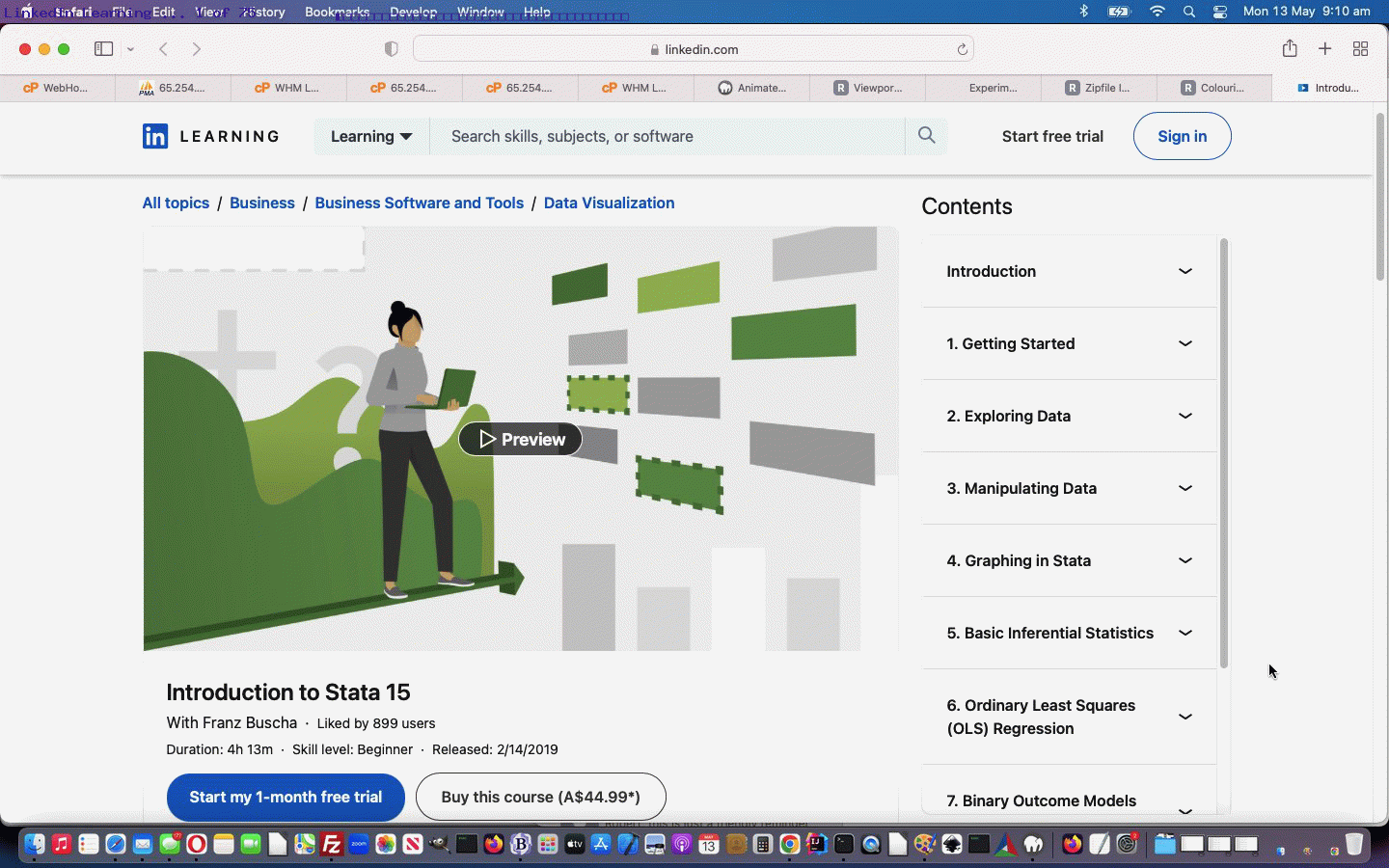Launch Google Chrome from the dock
Viewport: 1389px width, 868px height.
point(790,845)
